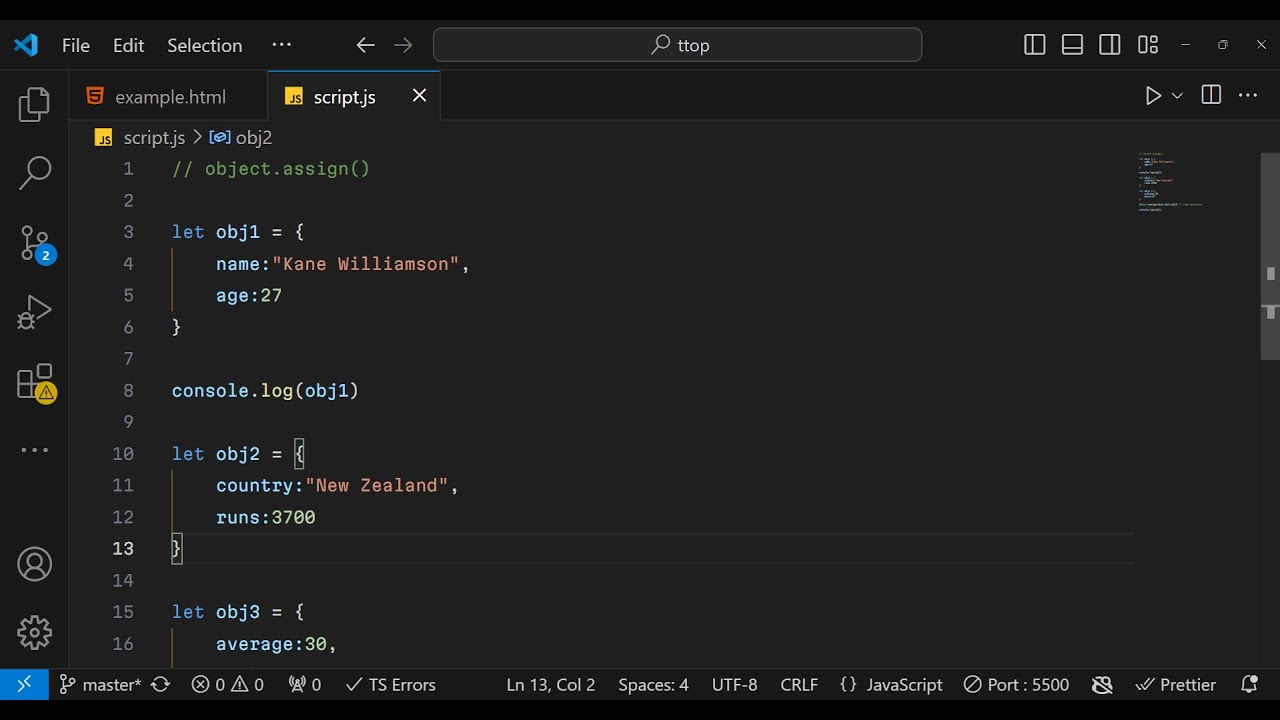1280x720 pixels.
Task: Open remote window button in status bar
Action: (24, 684)
